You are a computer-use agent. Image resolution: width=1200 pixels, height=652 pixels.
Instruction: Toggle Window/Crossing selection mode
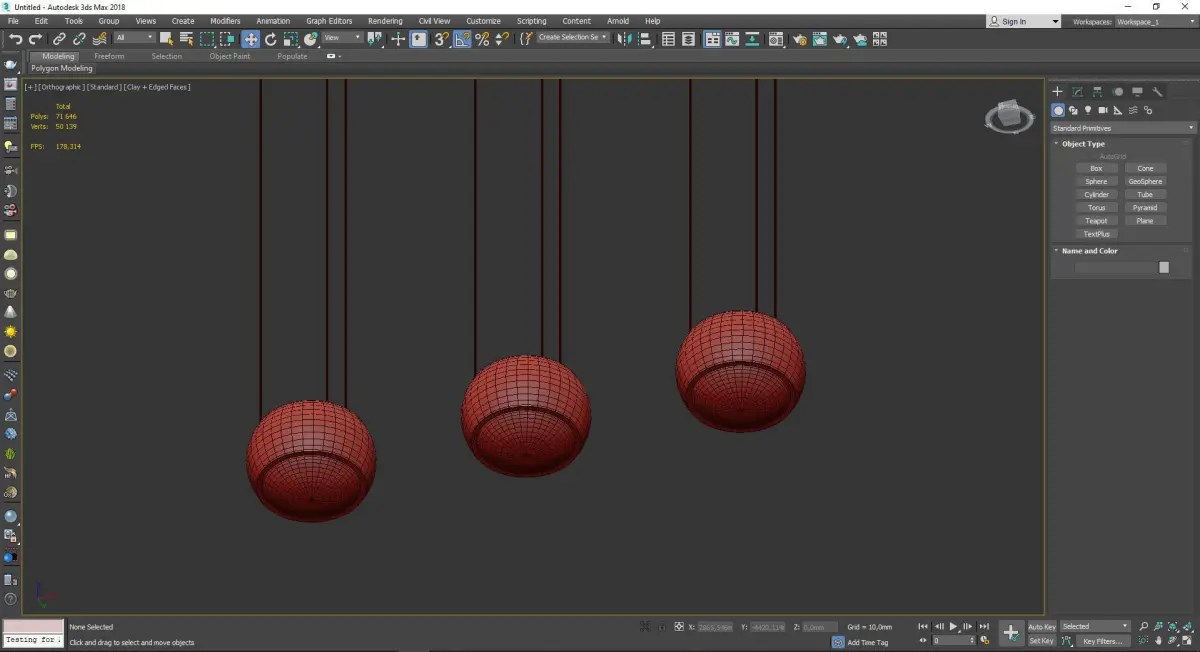coord(228,39)
